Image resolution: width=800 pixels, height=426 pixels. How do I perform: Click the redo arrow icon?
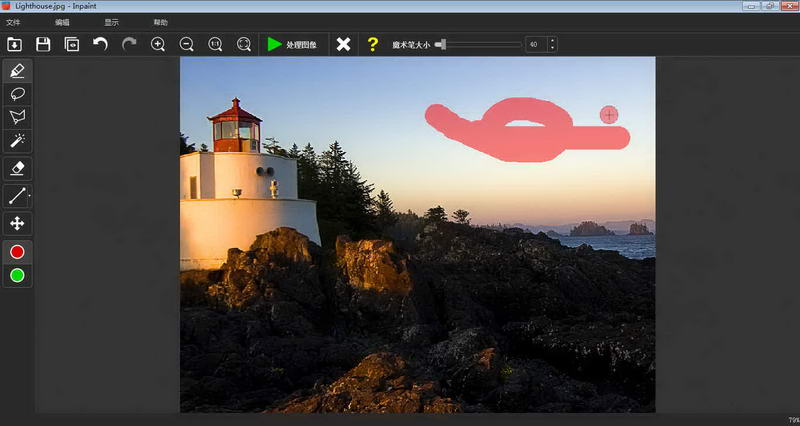point(129,44)
